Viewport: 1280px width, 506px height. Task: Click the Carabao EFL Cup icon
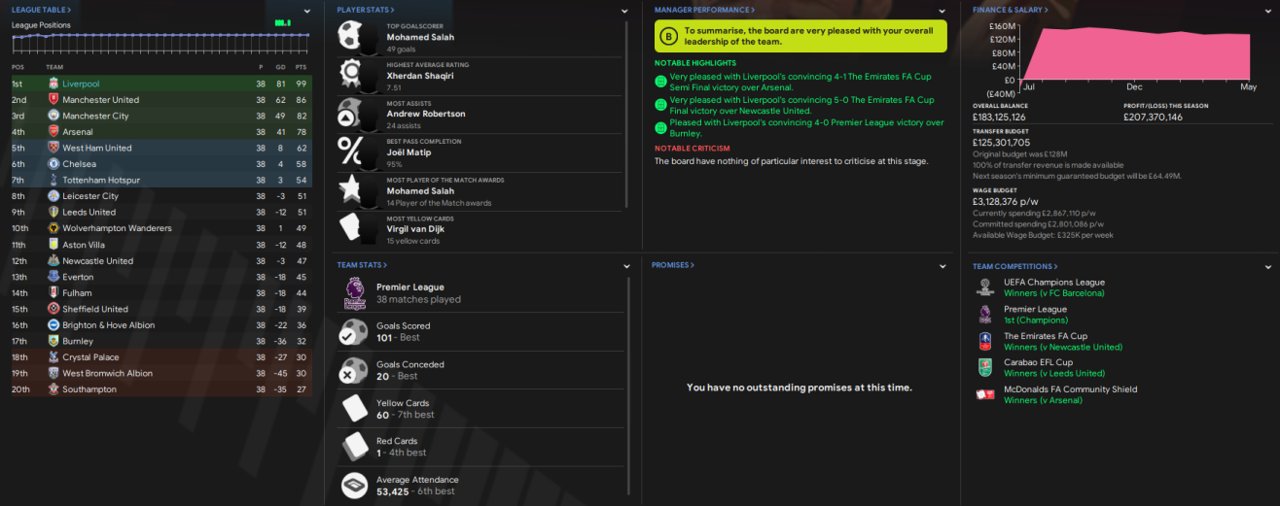point(985,368)
